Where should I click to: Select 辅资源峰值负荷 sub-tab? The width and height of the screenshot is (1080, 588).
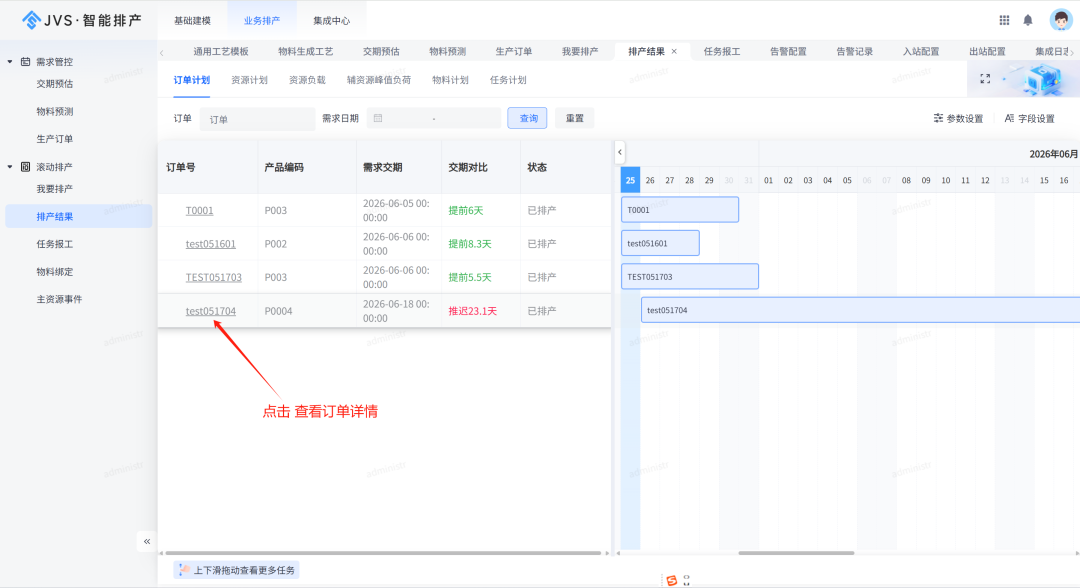point(379,80)
